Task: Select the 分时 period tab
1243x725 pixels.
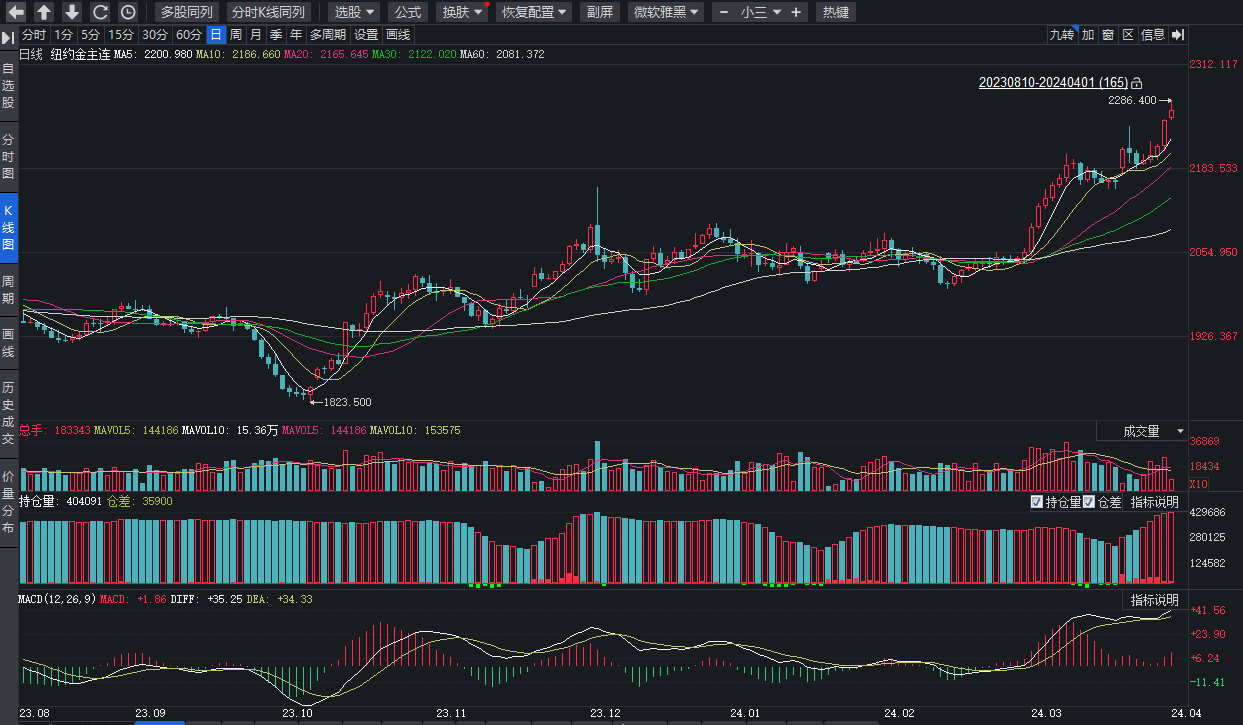Action: 34,35
